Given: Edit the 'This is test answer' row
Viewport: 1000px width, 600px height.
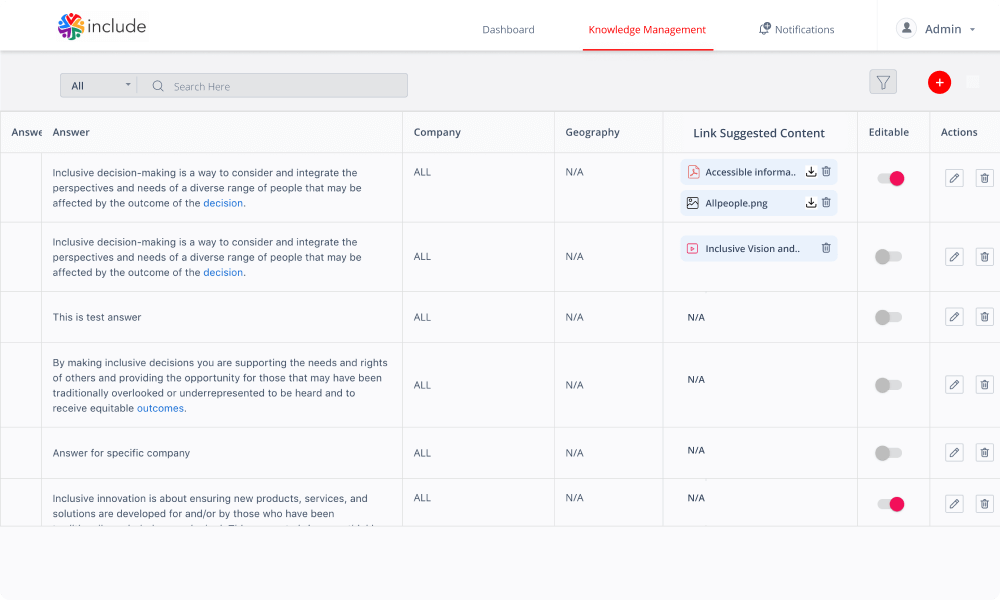Looking at the screenshot, I should [954, 317].
